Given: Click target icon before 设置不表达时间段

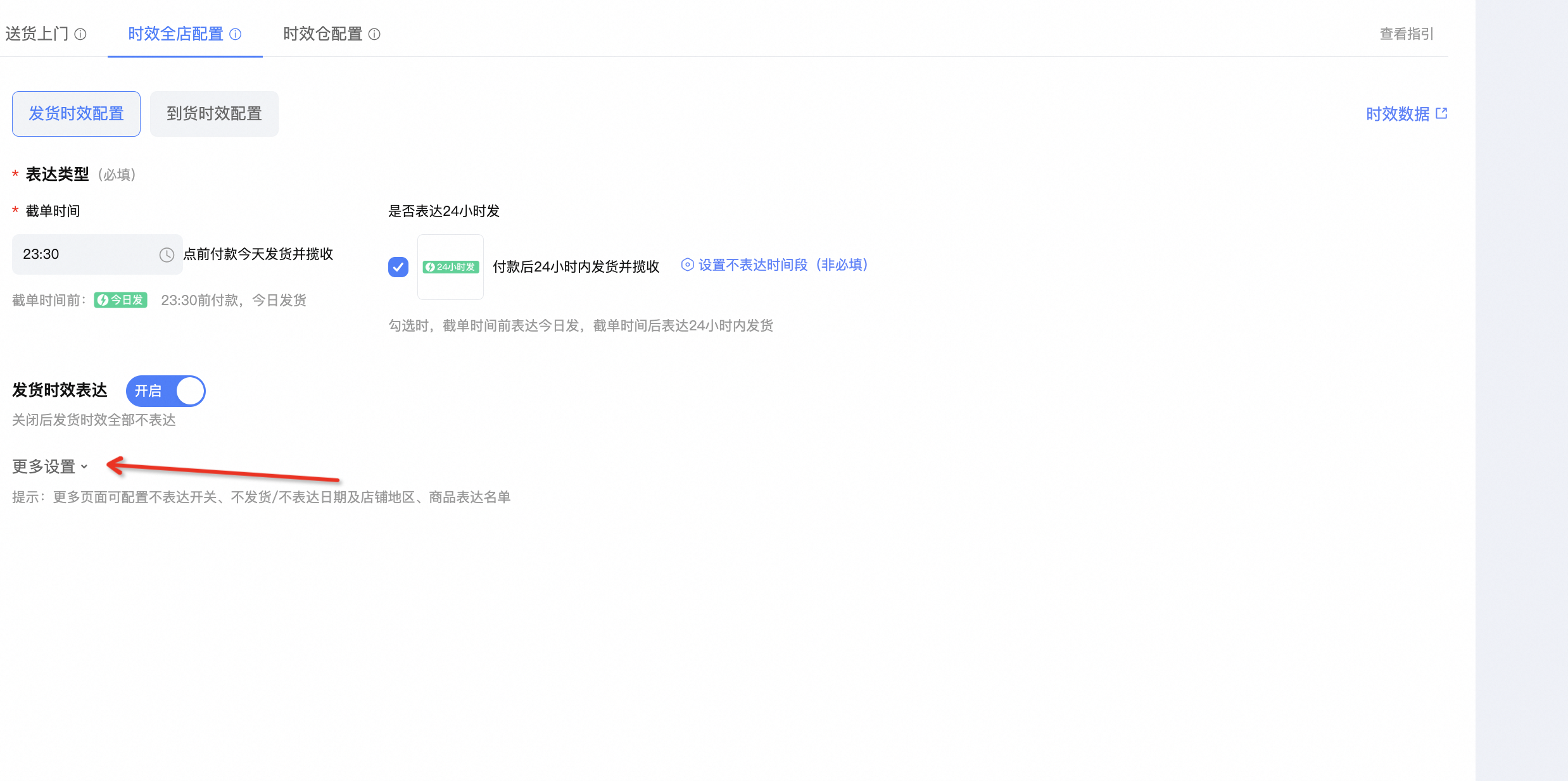Looking at the screenshot, I should [687, 265].
